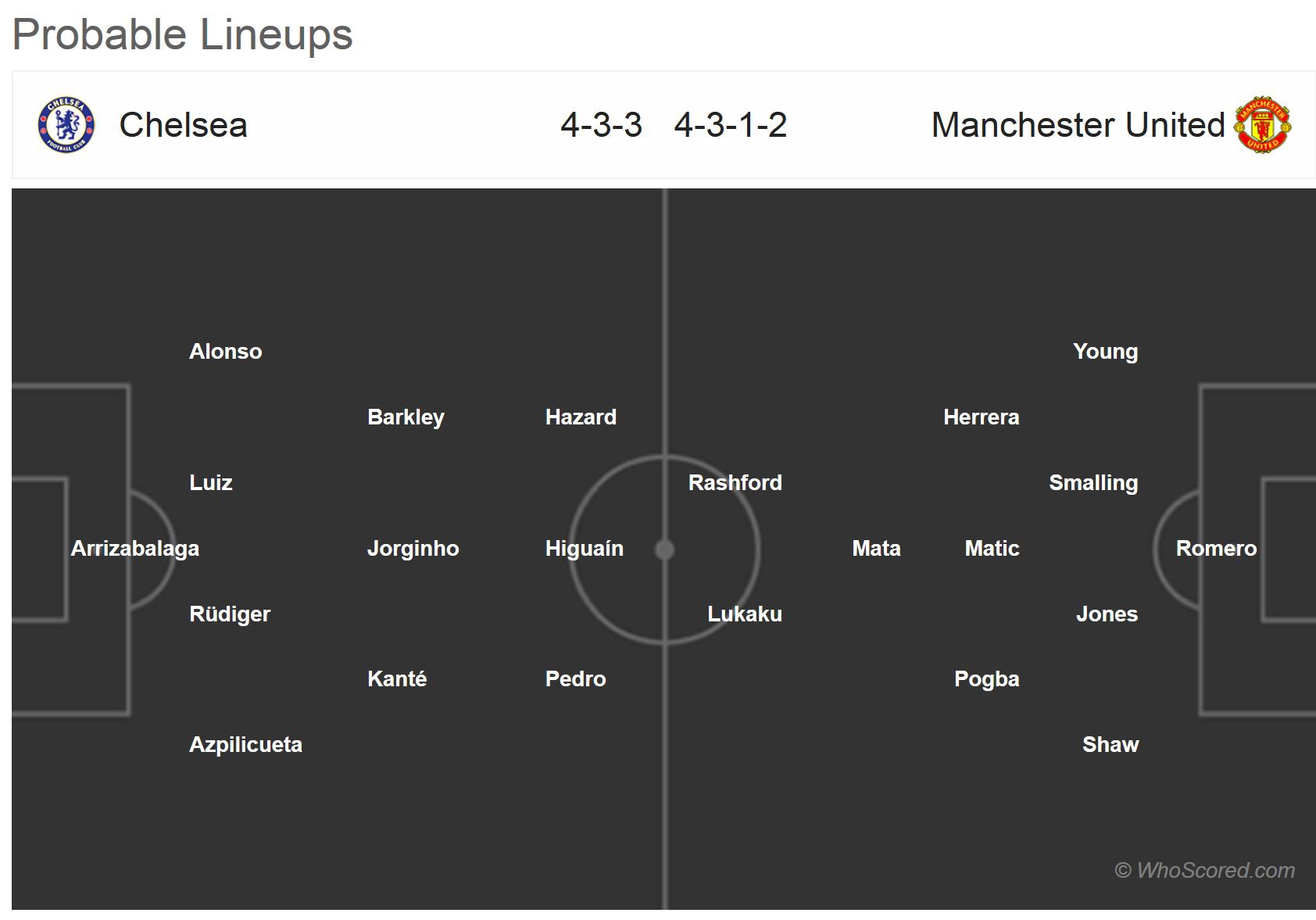
Task: Select United's 4-3-1-2 formation label
Action: [x=731, y=125]
